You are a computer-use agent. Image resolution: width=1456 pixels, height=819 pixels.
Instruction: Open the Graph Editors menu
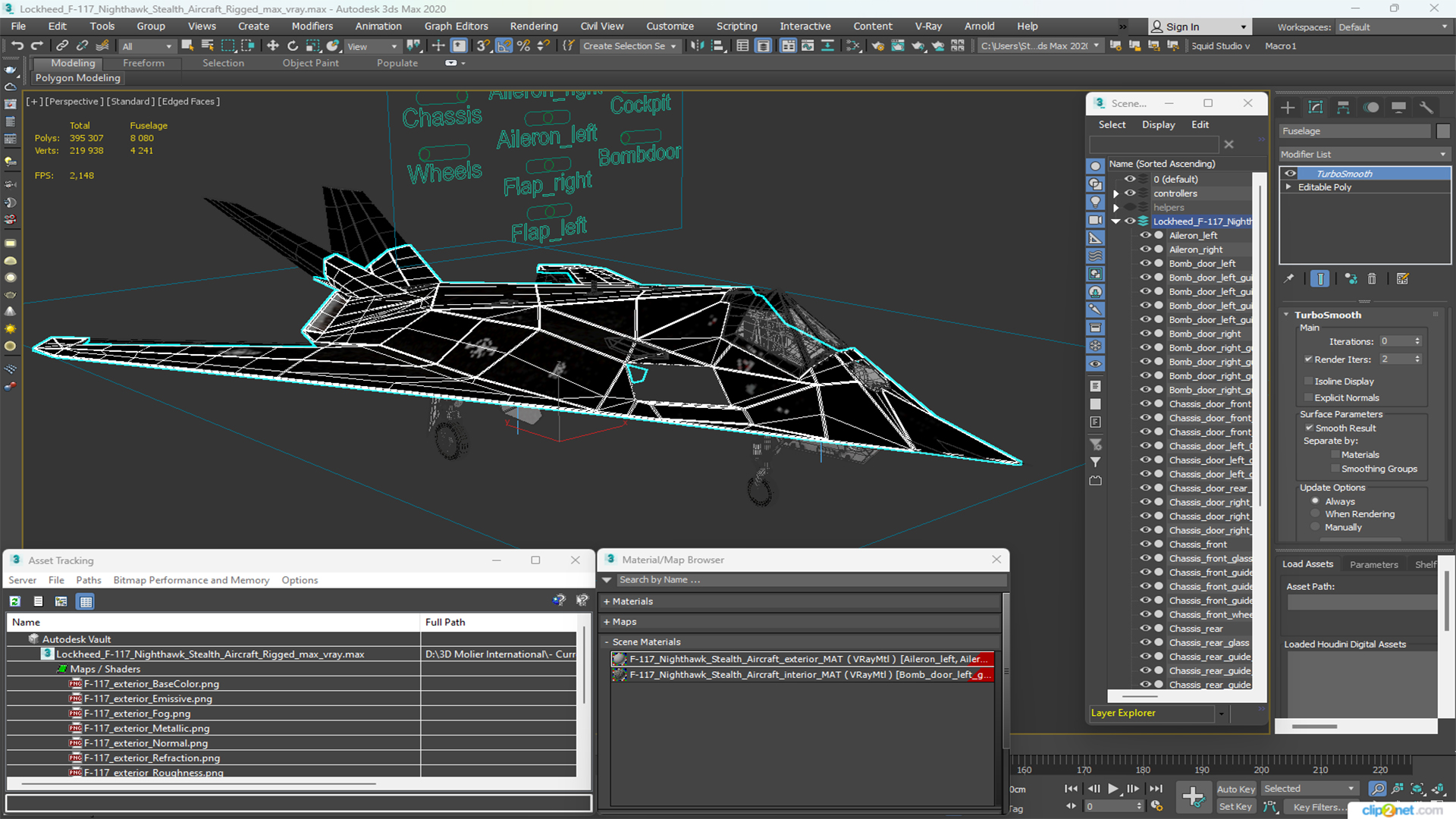[456, 27]
